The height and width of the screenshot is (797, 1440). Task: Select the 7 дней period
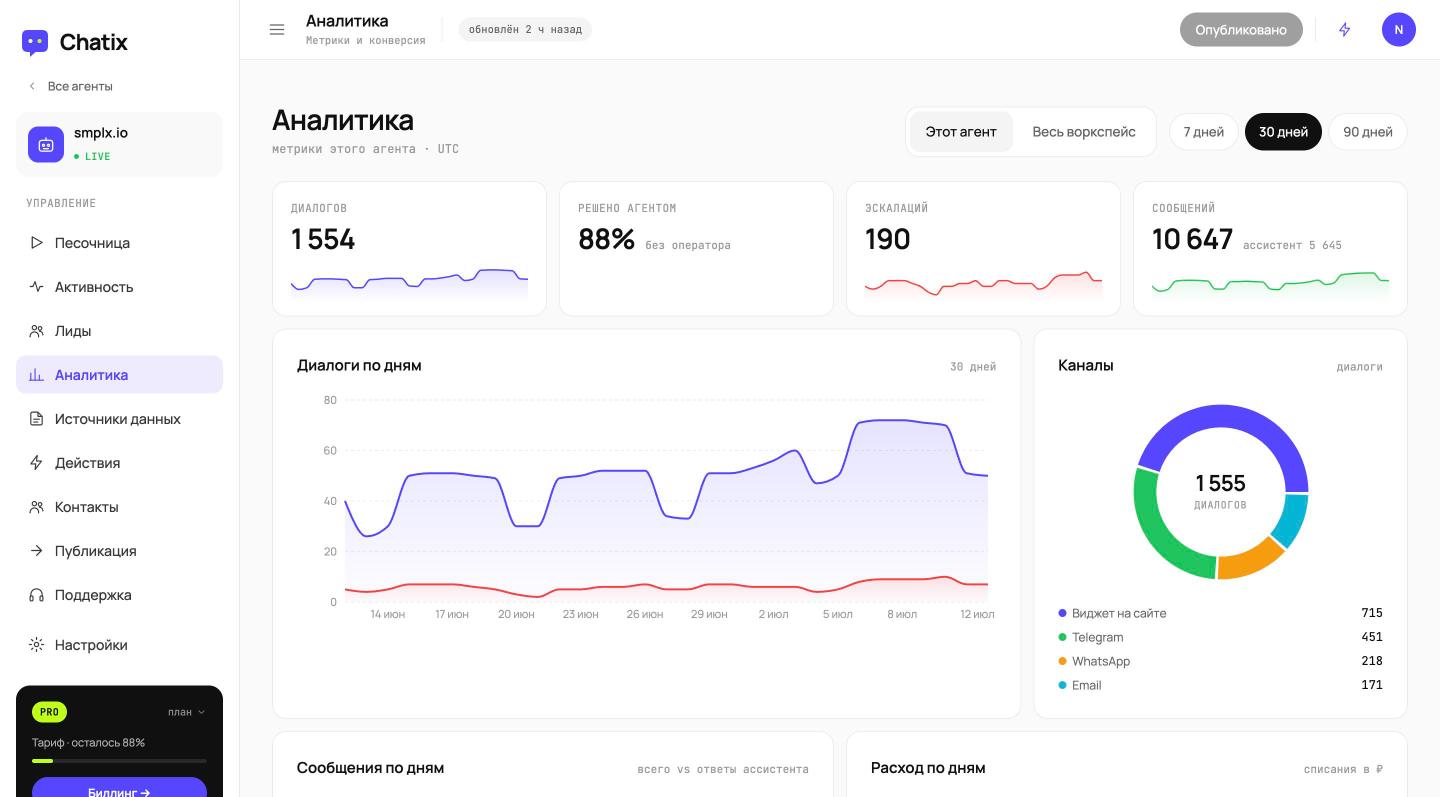point(1204,132)
